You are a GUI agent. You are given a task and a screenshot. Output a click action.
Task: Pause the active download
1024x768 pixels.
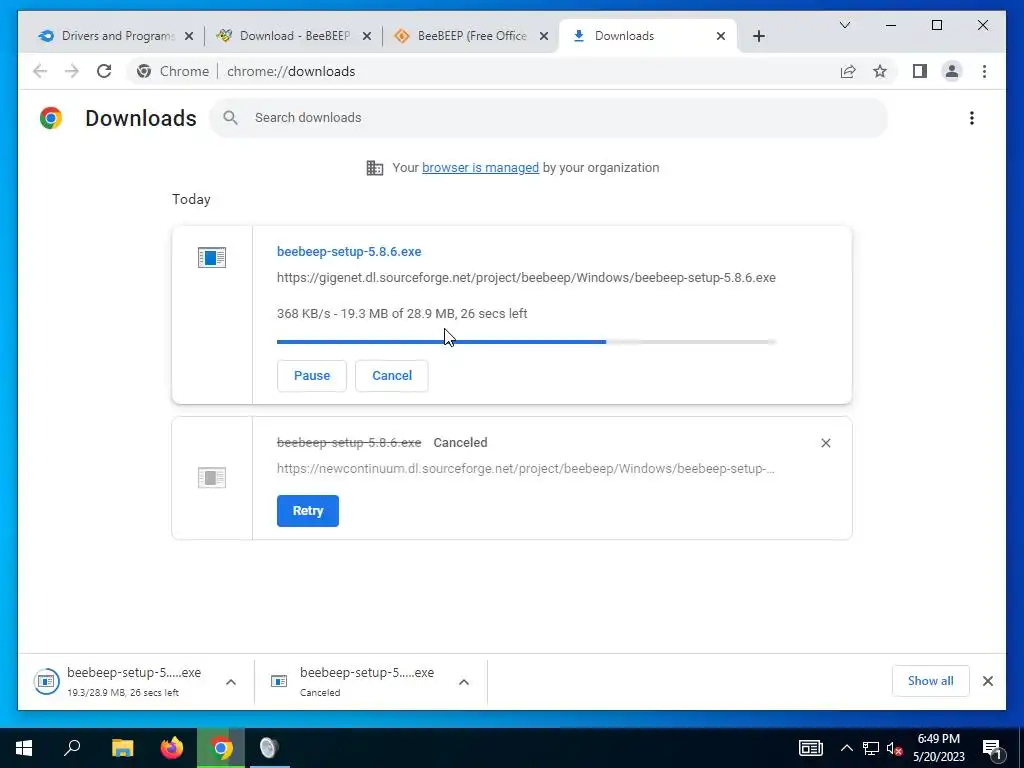(312, 376)
